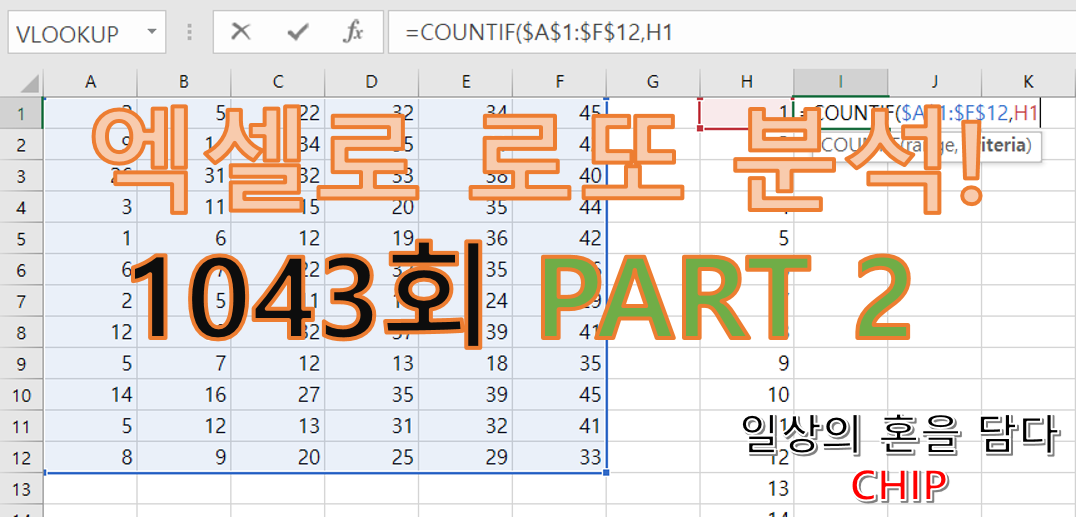Select column F header
The image size is (1076, 518).
[559, 82]
